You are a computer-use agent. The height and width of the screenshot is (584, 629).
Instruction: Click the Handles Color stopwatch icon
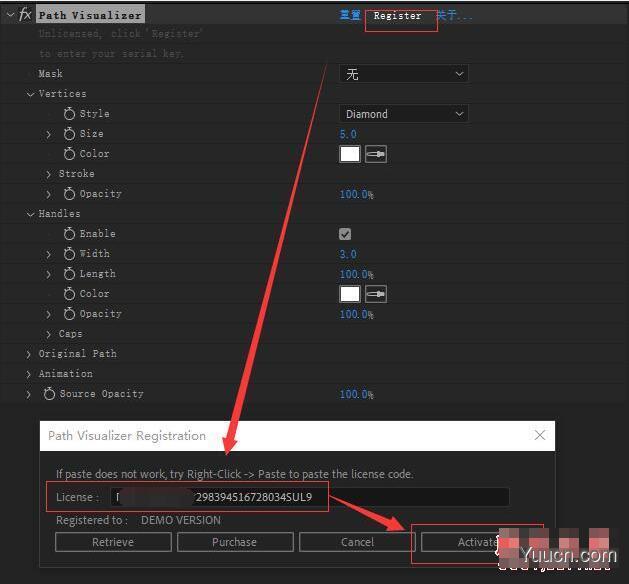[x=69, y=294]
